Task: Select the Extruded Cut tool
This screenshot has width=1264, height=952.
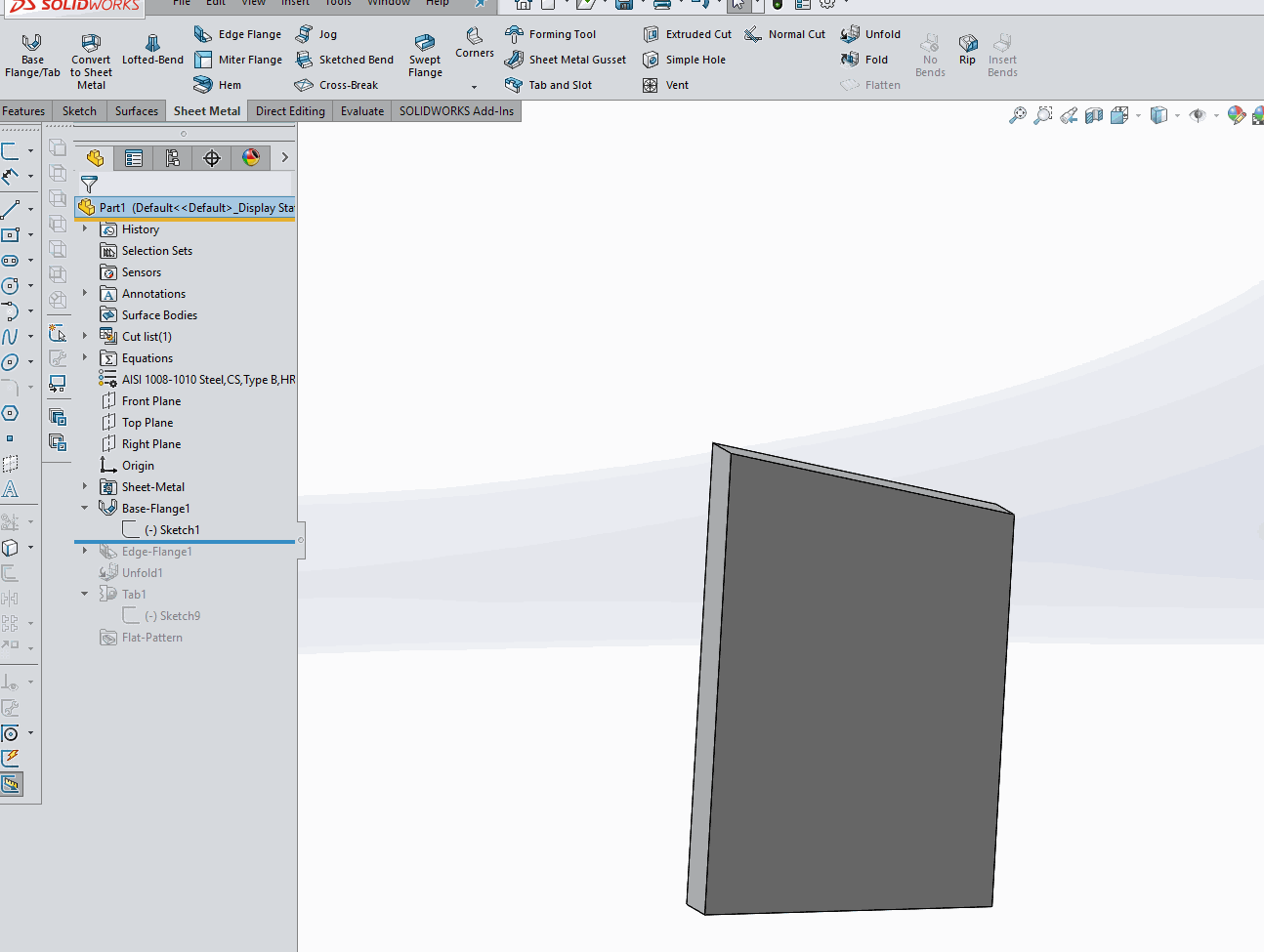Action: [x=687, y=34]
